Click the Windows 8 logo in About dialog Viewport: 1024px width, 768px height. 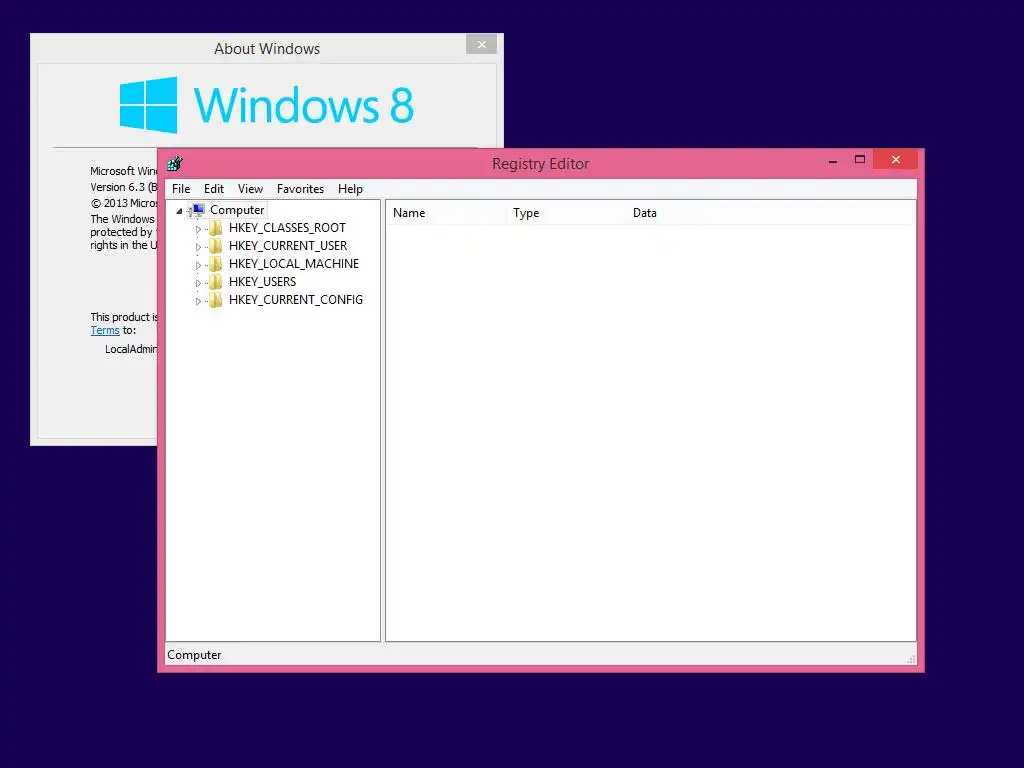pyautogui.click(x=266, y=105)
